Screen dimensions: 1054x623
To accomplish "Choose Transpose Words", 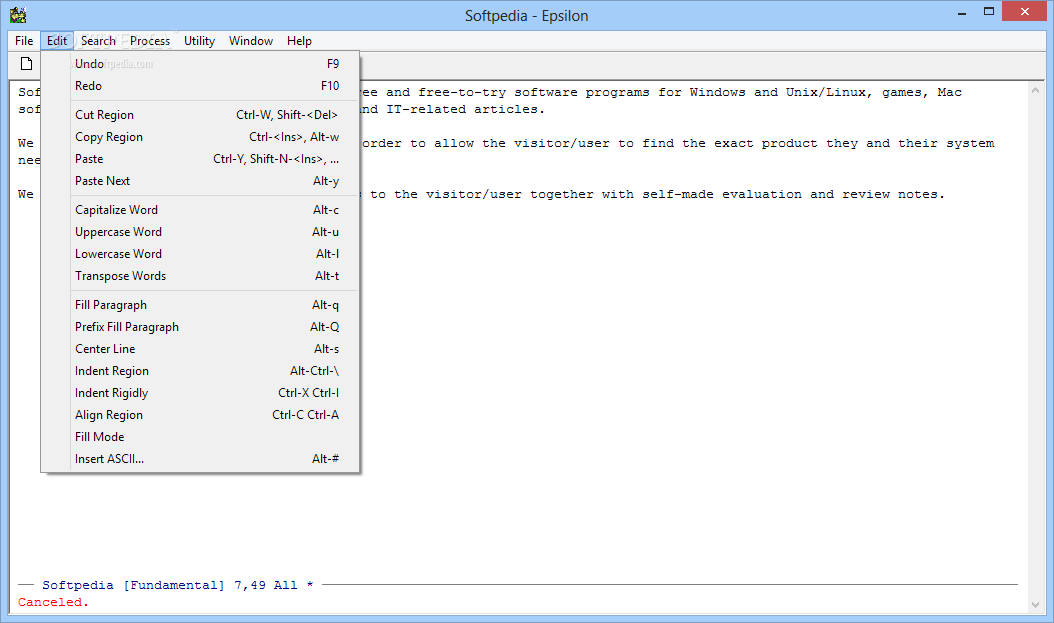I will [200, 276].
